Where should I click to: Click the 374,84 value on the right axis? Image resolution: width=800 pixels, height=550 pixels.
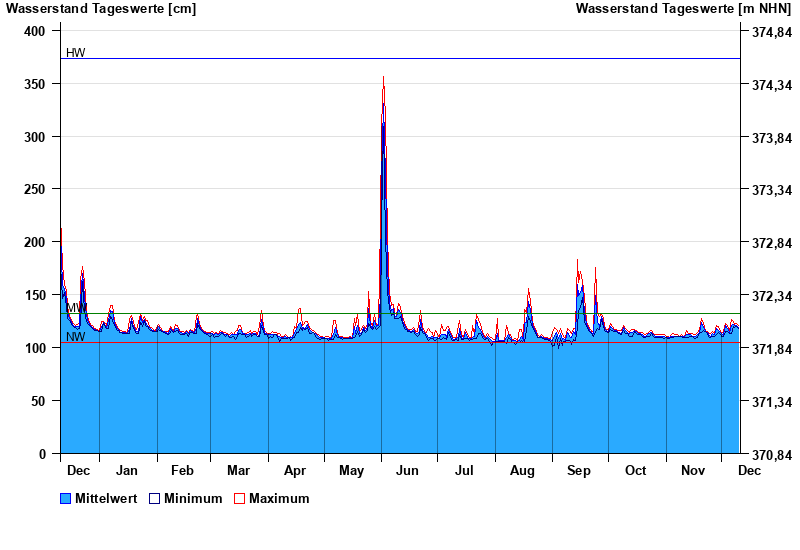765,33
